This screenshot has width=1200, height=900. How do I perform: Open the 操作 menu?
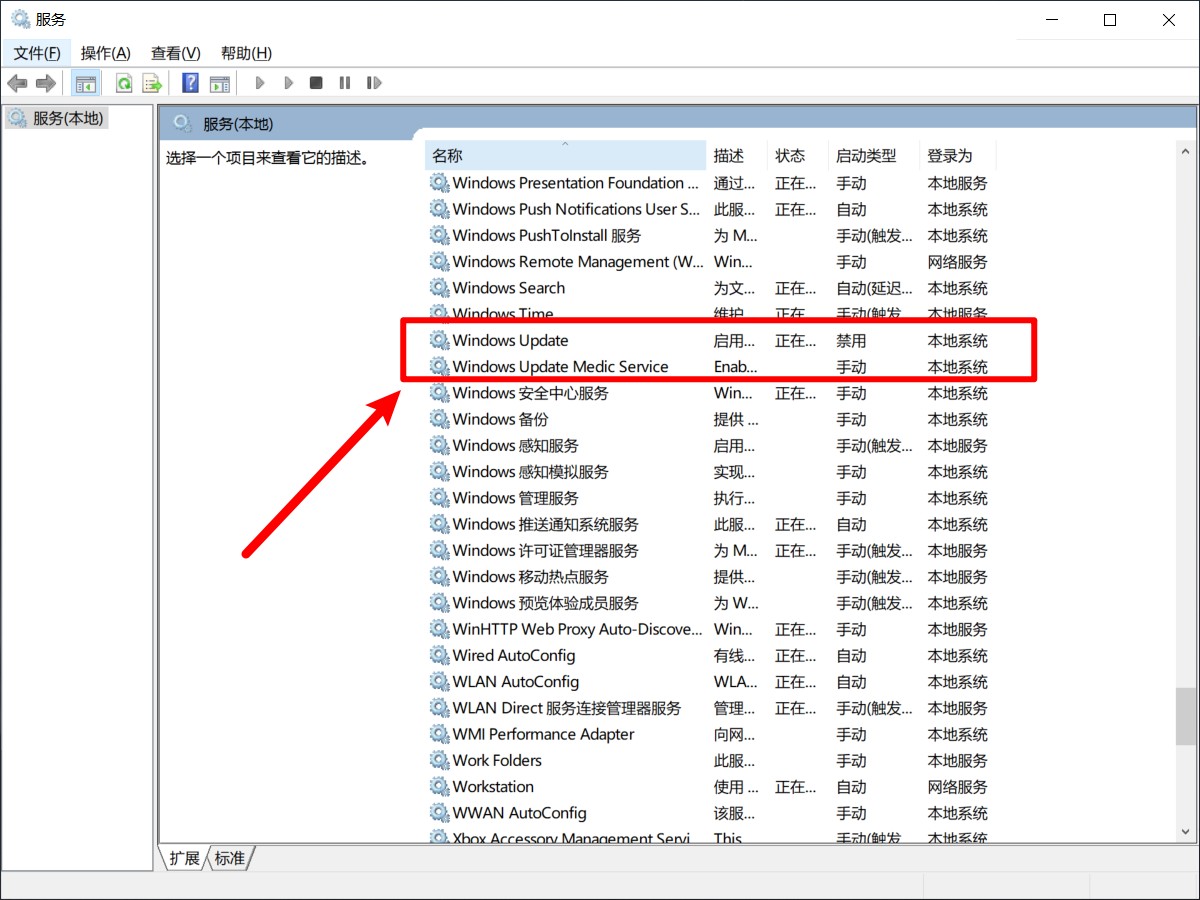pyautogui.click(x=105, y=52)
